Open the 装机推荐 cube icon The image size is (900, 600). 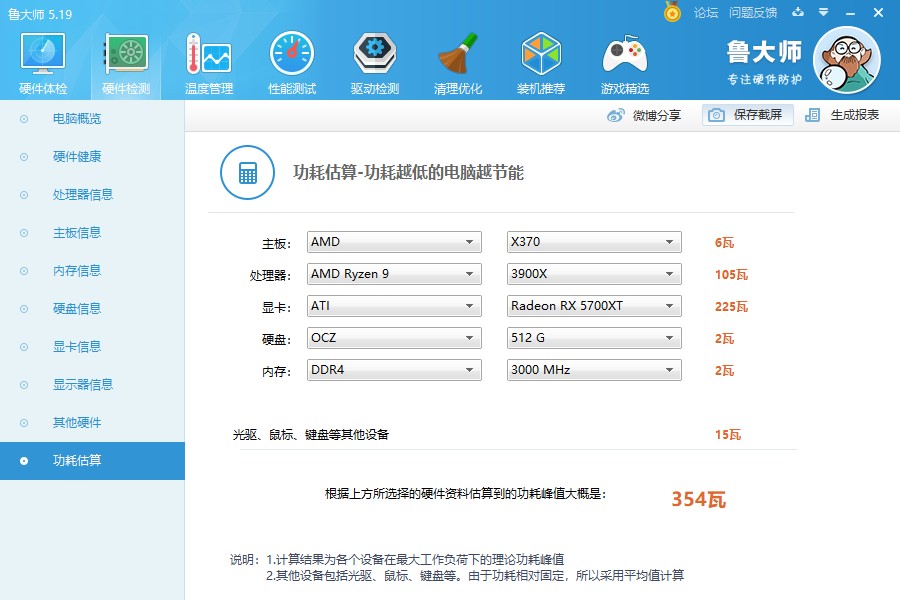pyautogui.click(x=541, y=53)
